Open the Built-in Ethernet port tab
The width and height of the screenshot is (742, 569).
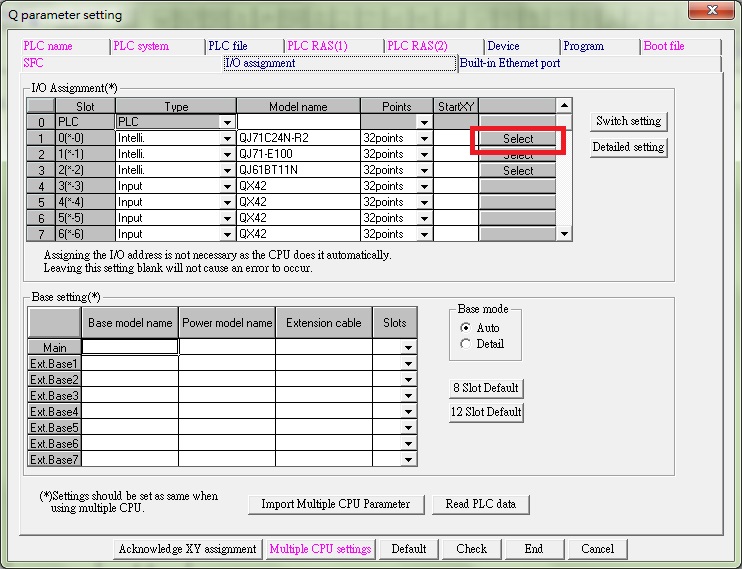pyautogui.click(x=510, y=63)
